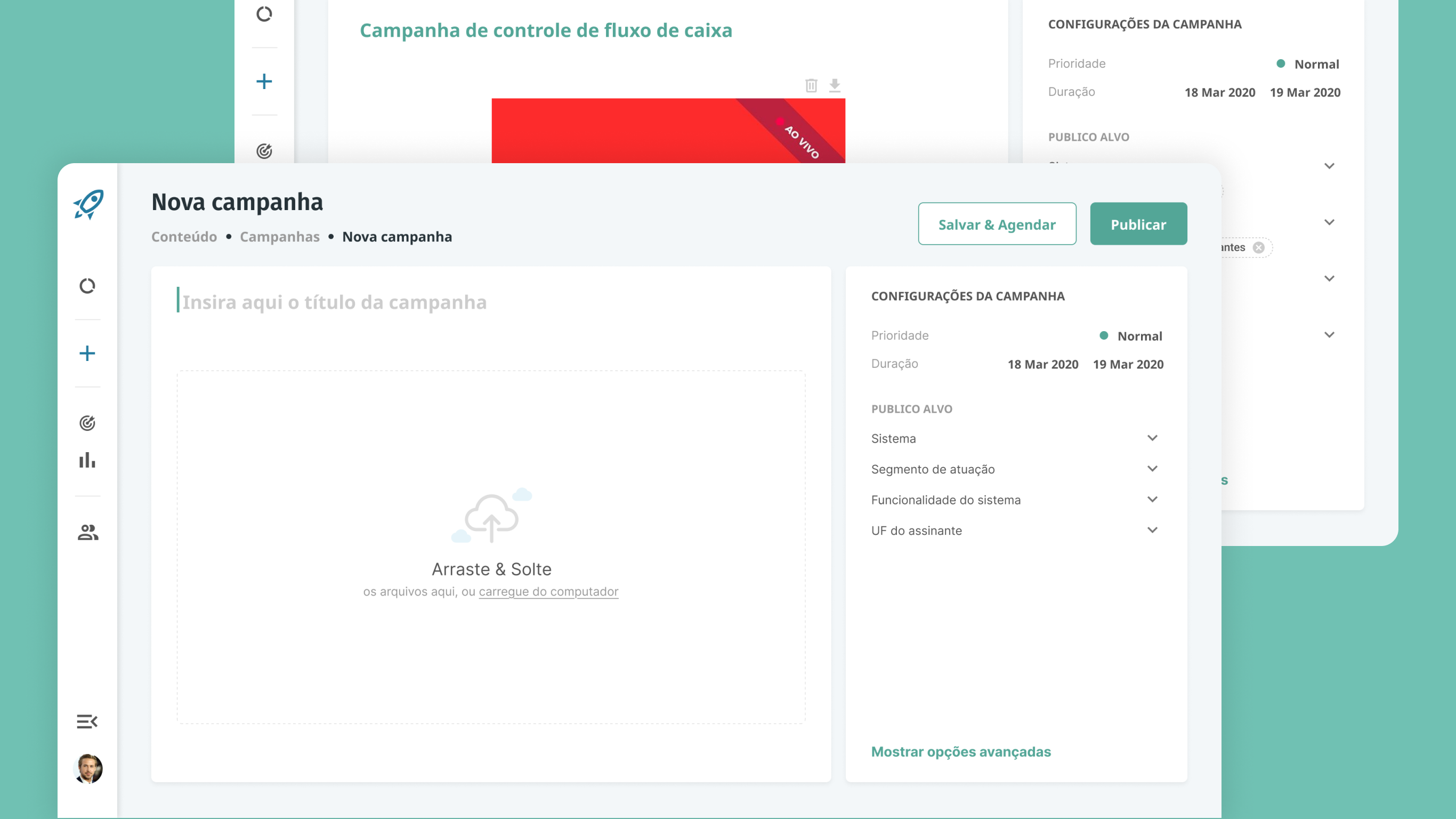Open the users group icon
This screenshot has height=819, width=1456.
pos(87,532)
